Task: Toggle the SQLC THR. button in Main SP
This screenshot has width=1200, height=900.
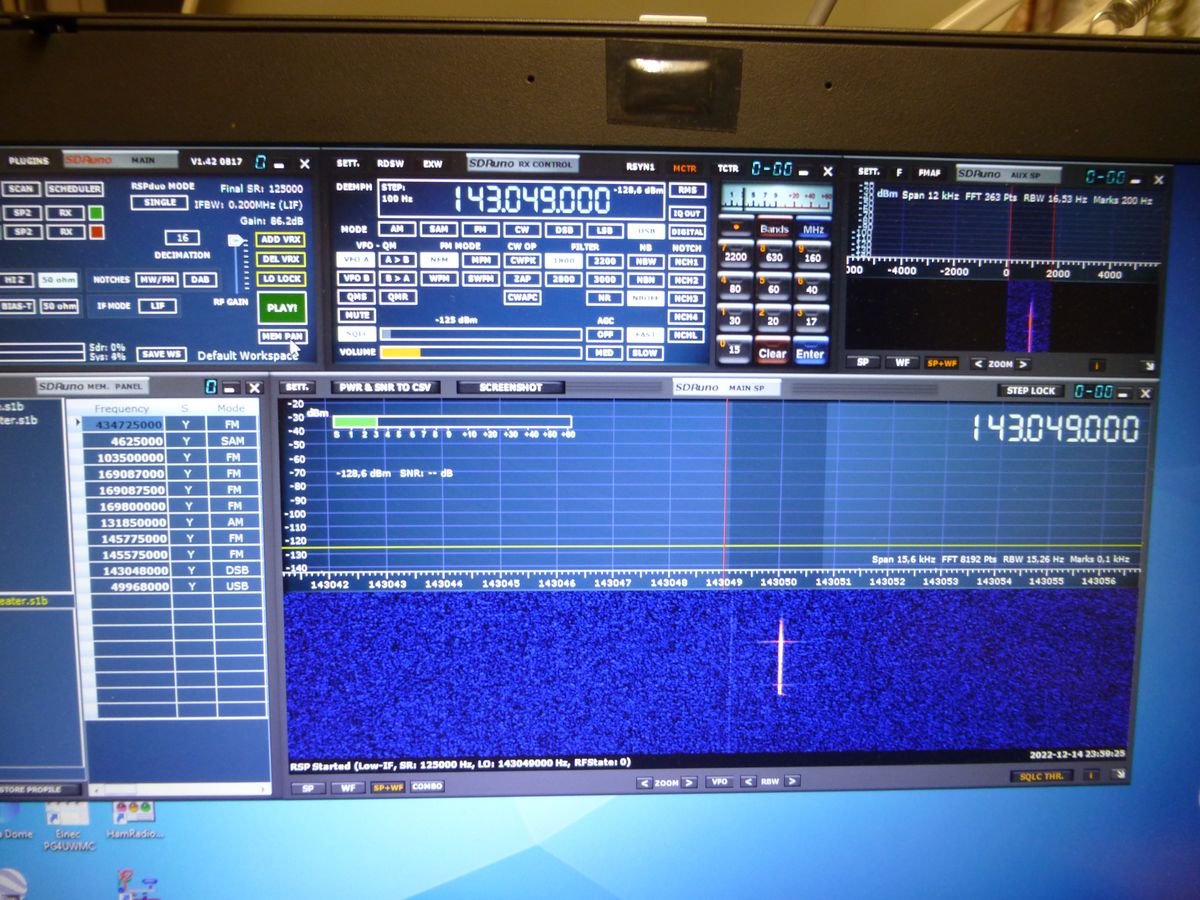Action: coord(1042,775)
